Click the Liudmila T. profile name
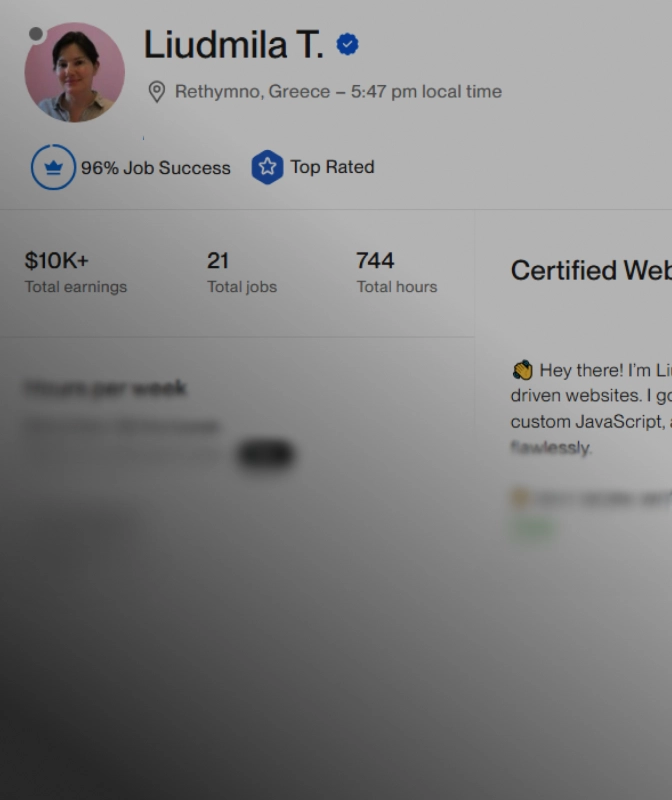 233,45
